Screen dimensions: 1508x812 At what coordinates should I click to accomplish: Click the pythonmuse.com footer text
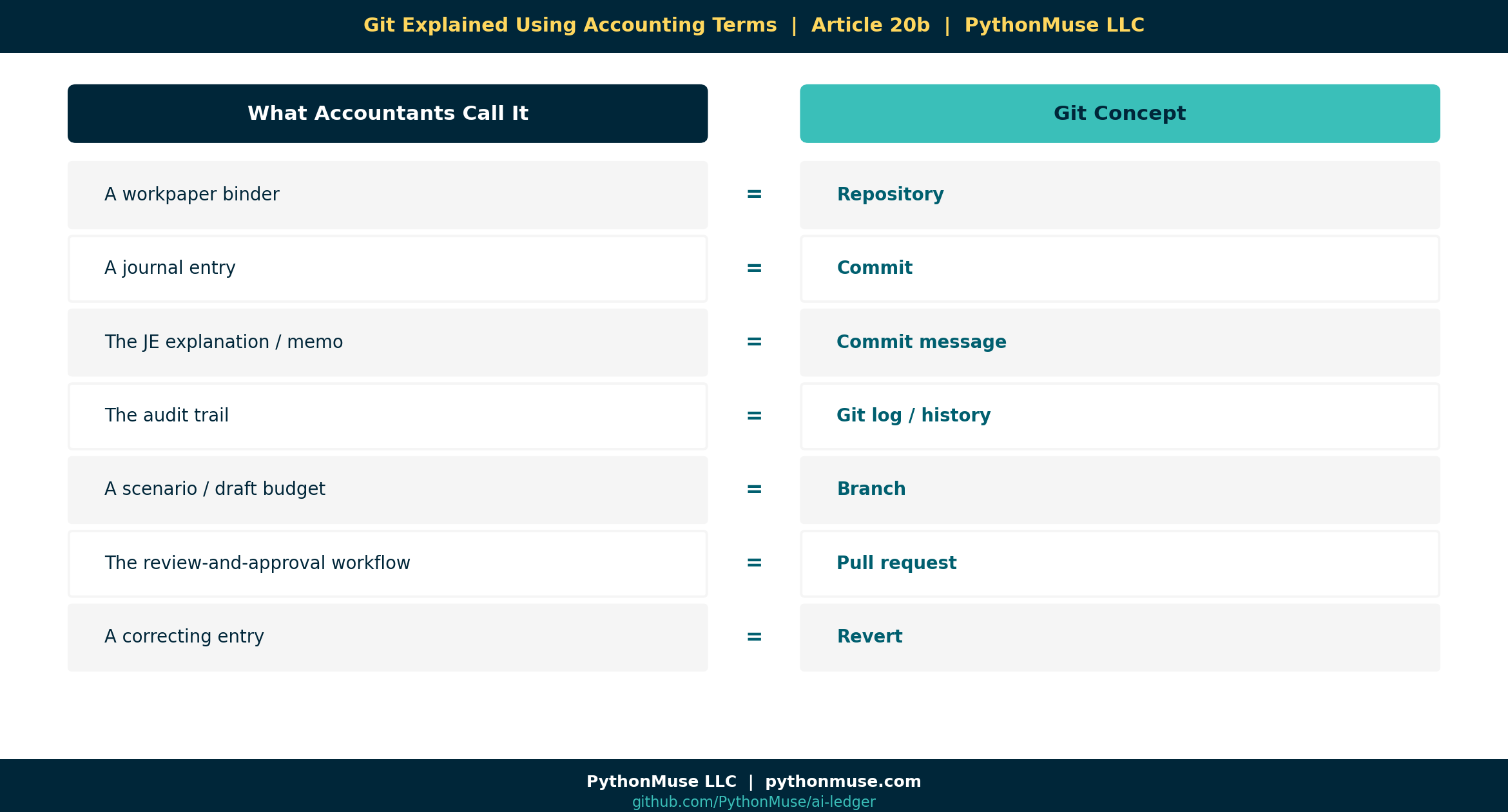(x=843, y=782)
